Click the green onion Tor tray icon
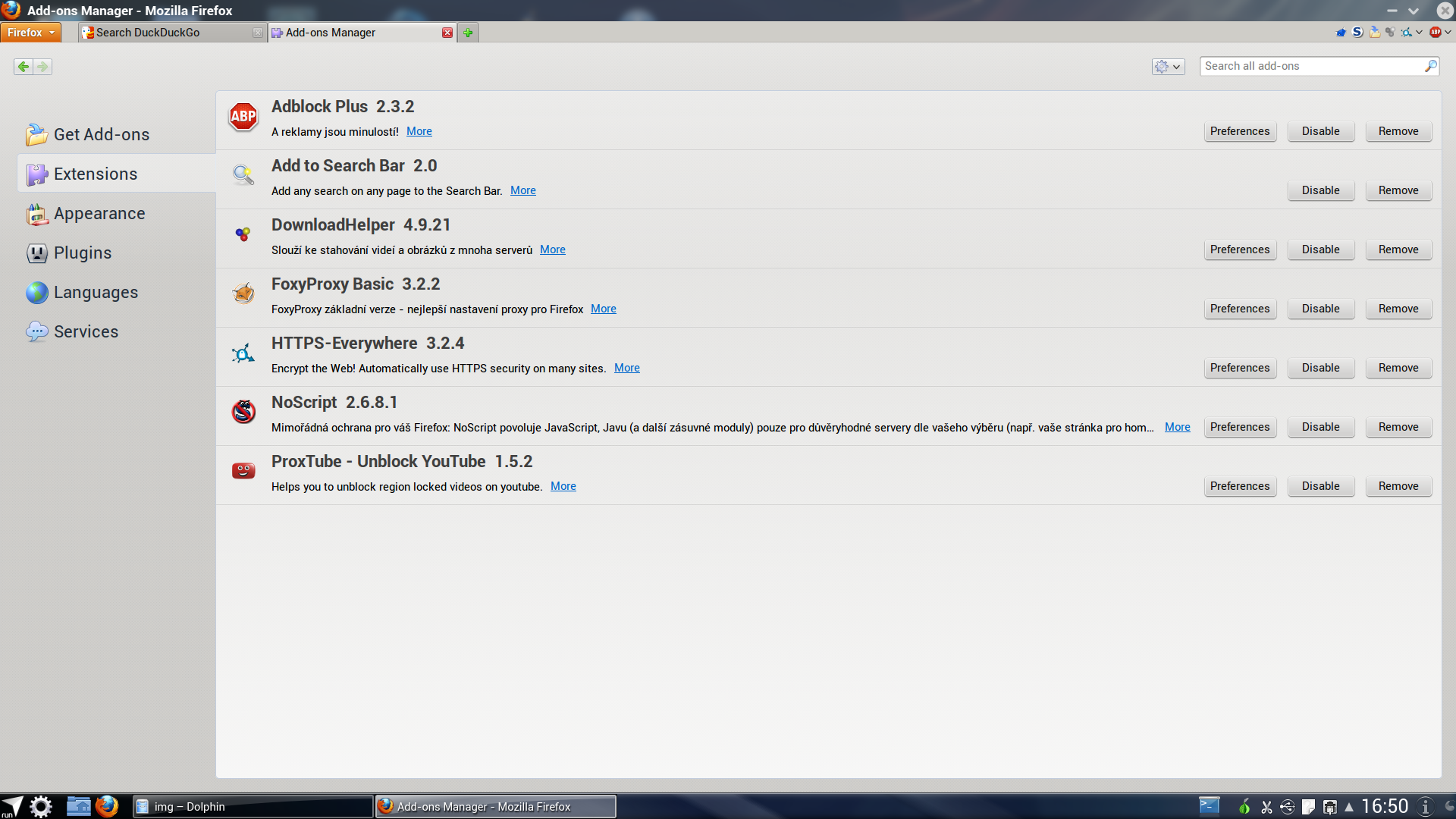 click(x=1244, y=807)
